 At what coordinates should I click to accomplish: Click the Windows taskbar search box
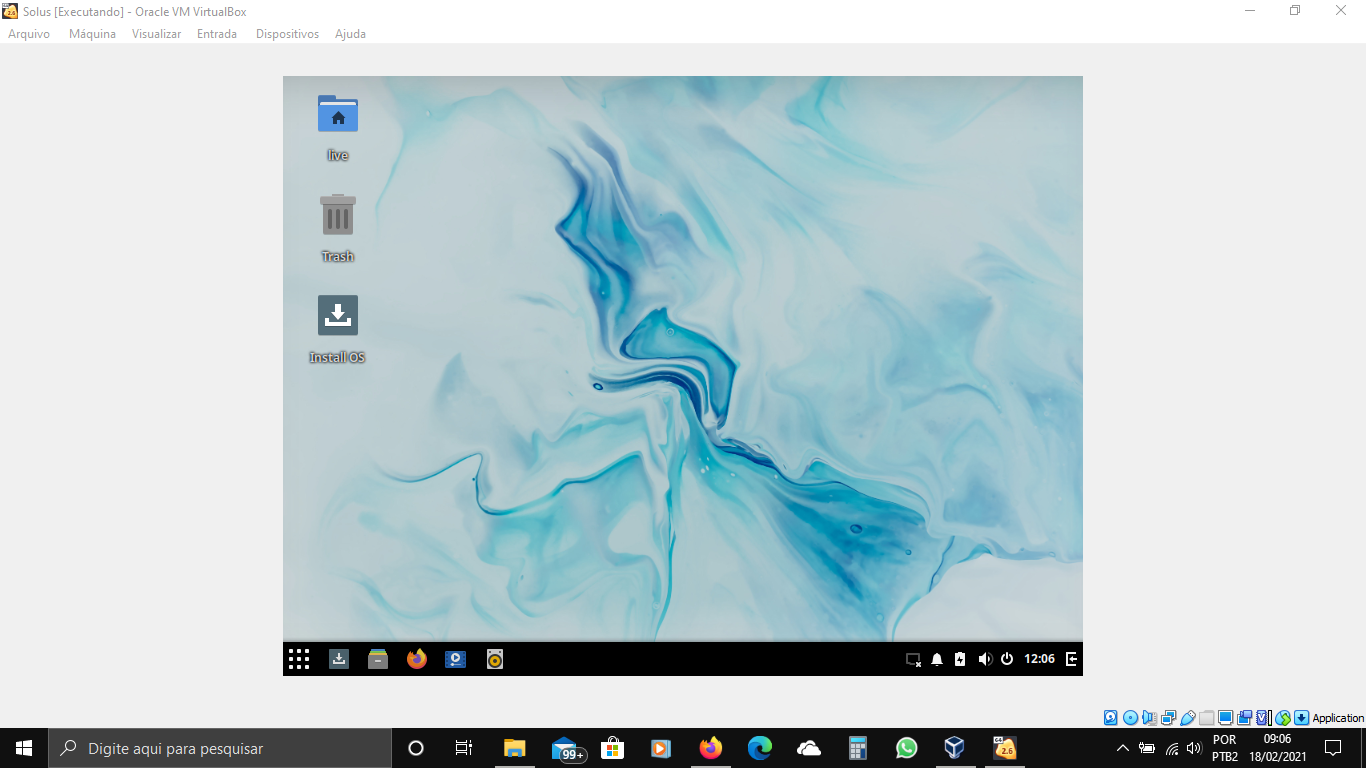[220, 748]
